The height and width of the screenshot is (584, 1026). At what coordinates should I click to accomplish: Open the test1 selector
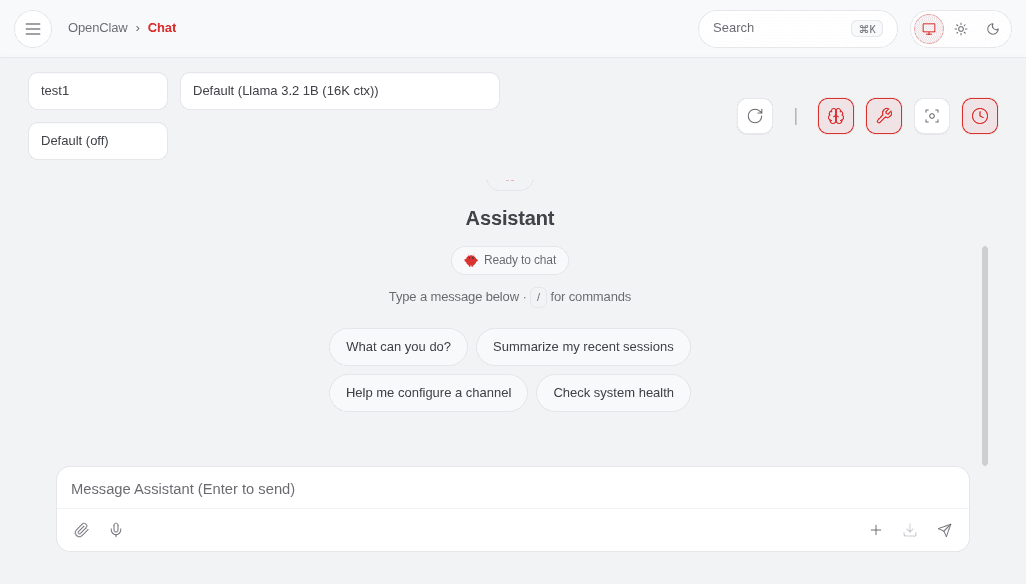click(97, 91)
